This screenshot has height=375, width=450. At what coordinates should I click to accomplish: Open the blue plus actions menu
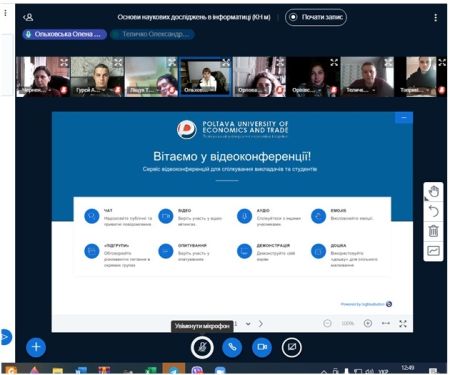tap(36, 347)
